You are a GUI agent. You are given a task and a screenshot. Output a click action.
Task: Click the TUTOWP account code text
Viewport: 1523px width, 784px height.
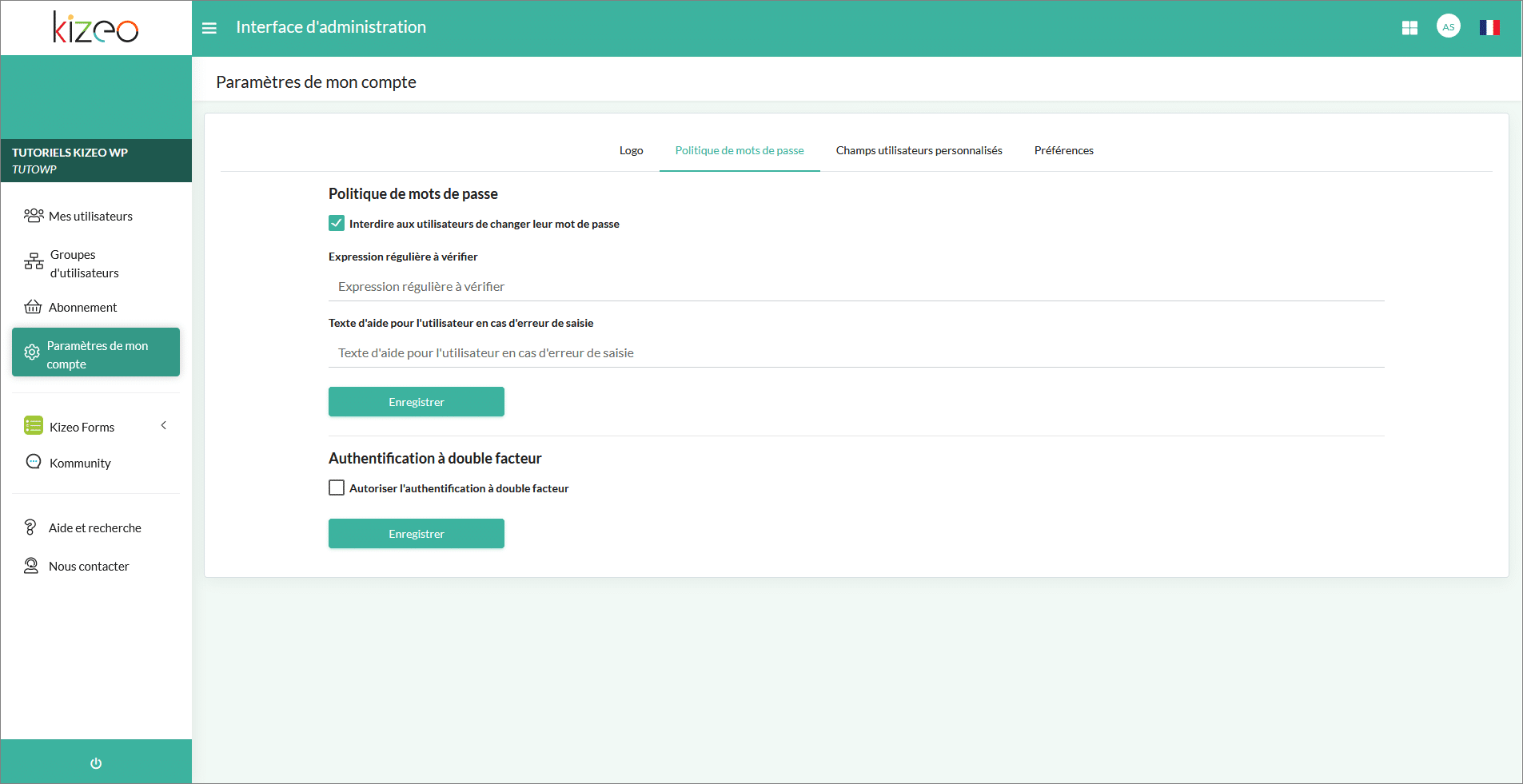[x=34, y=169]
